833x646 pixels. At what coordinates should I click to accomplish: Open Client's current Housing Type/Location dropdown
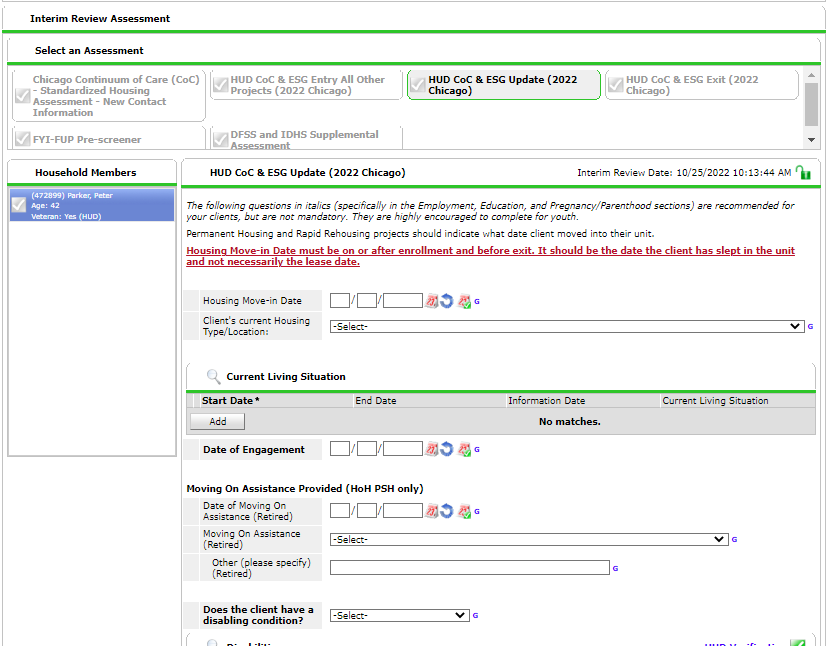[x=567, y=327]
